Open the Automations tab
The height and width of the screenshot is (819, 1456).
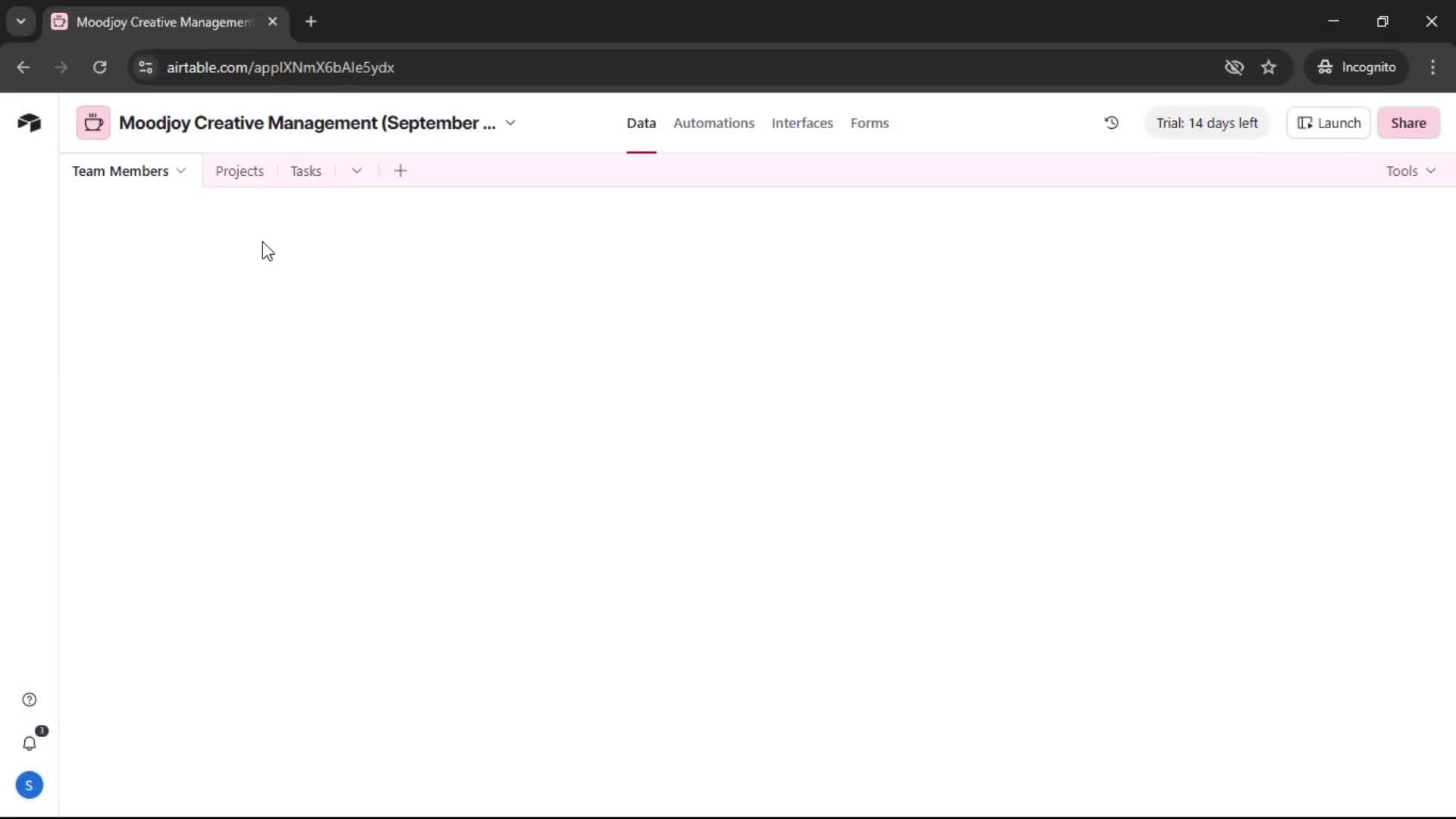click(x=714, y=123)
